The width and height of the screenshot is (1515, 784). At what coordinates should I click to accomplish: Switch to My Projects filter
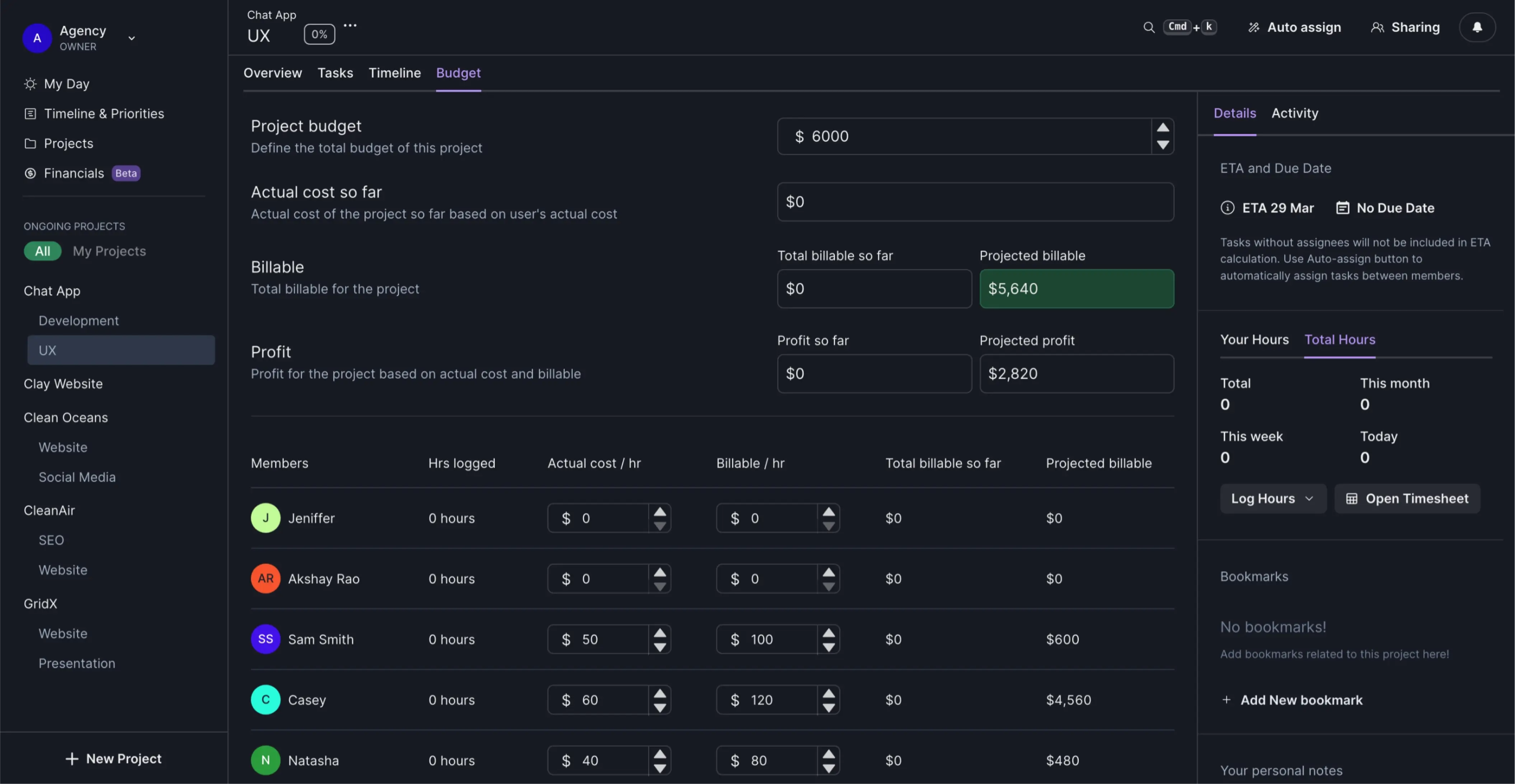click(x=109, y=251)
